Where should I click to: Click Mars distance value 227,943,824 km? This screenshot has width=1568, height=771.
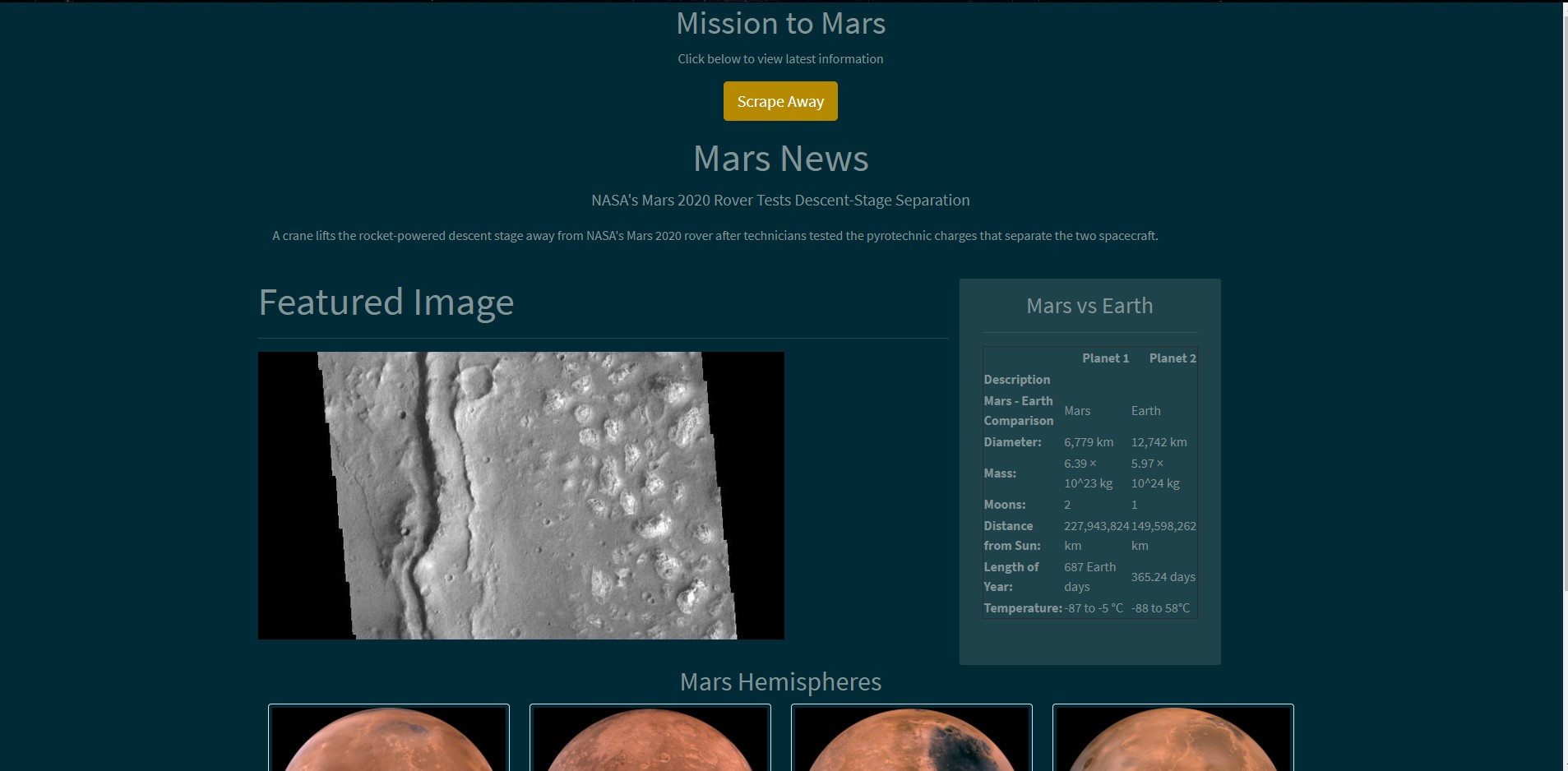coord(1097,536)
